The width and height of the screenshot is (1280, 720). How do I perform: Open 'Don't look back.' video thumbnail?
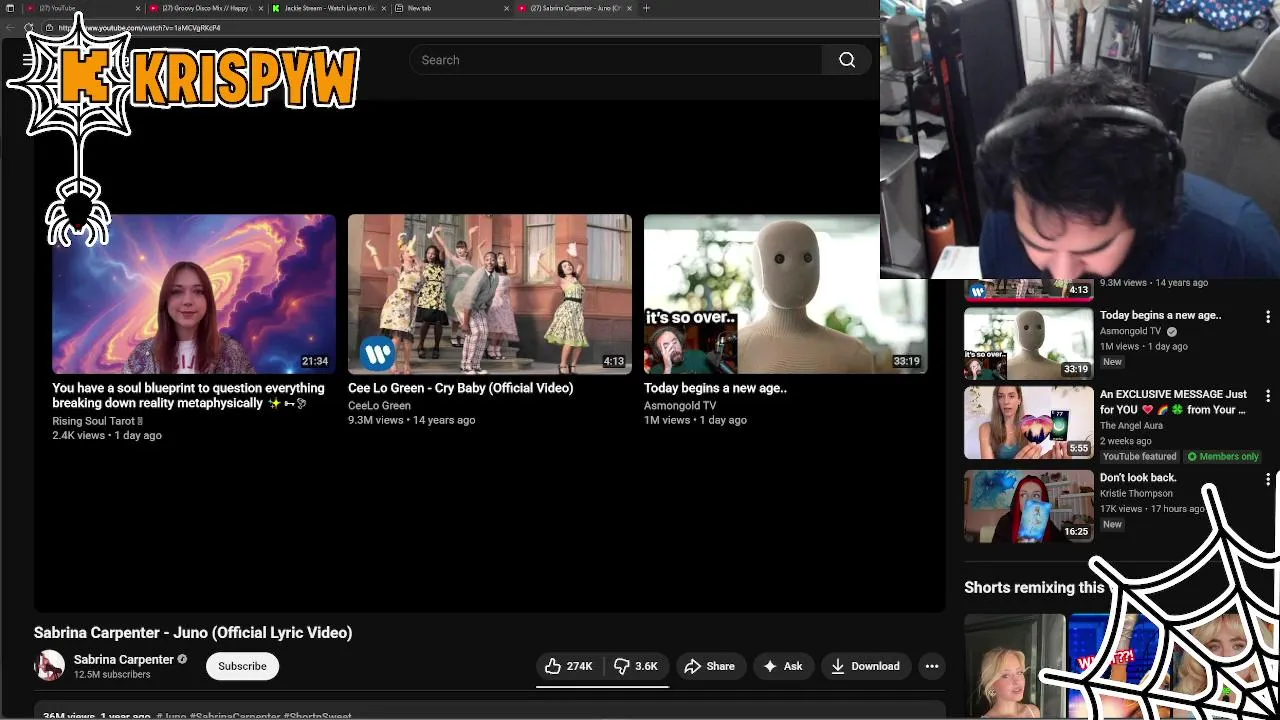pos(1029,506)
